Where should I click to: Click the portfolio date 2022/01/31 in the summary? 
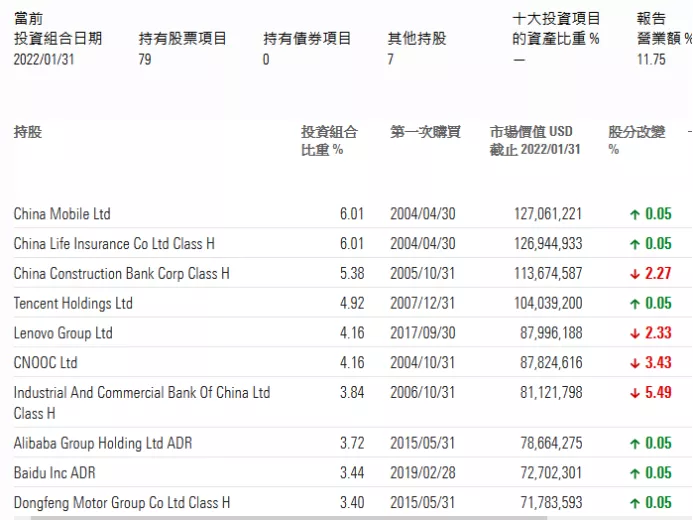(x=44, y=60)
